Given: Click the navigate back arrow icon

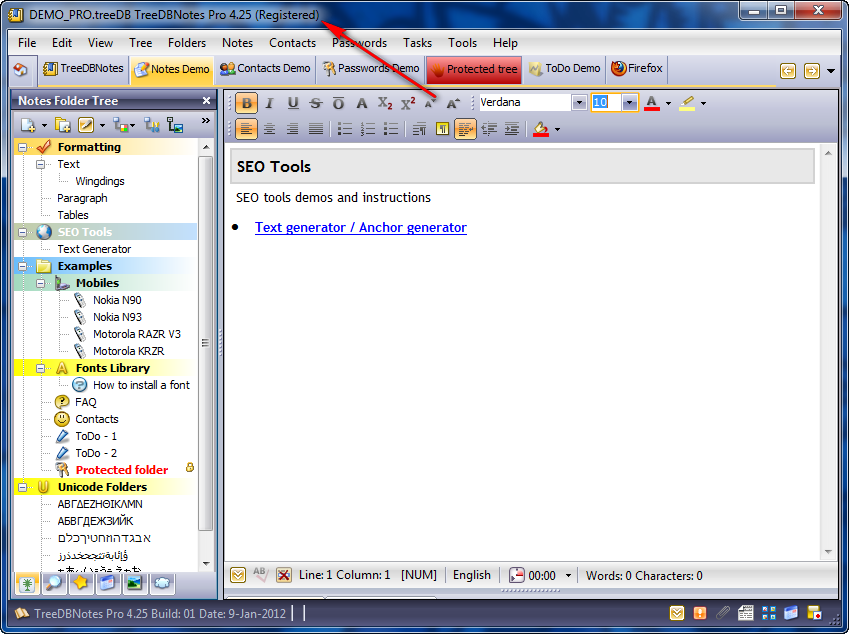Looking at the screenshot, I should pyautogui.click(x=788, y=70).
